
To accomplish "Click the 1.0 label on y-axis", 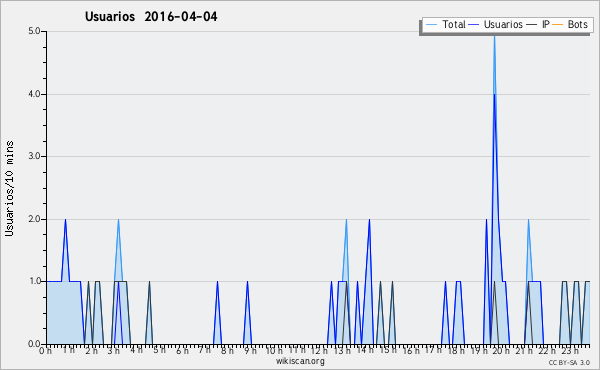I will coord(34,281).
